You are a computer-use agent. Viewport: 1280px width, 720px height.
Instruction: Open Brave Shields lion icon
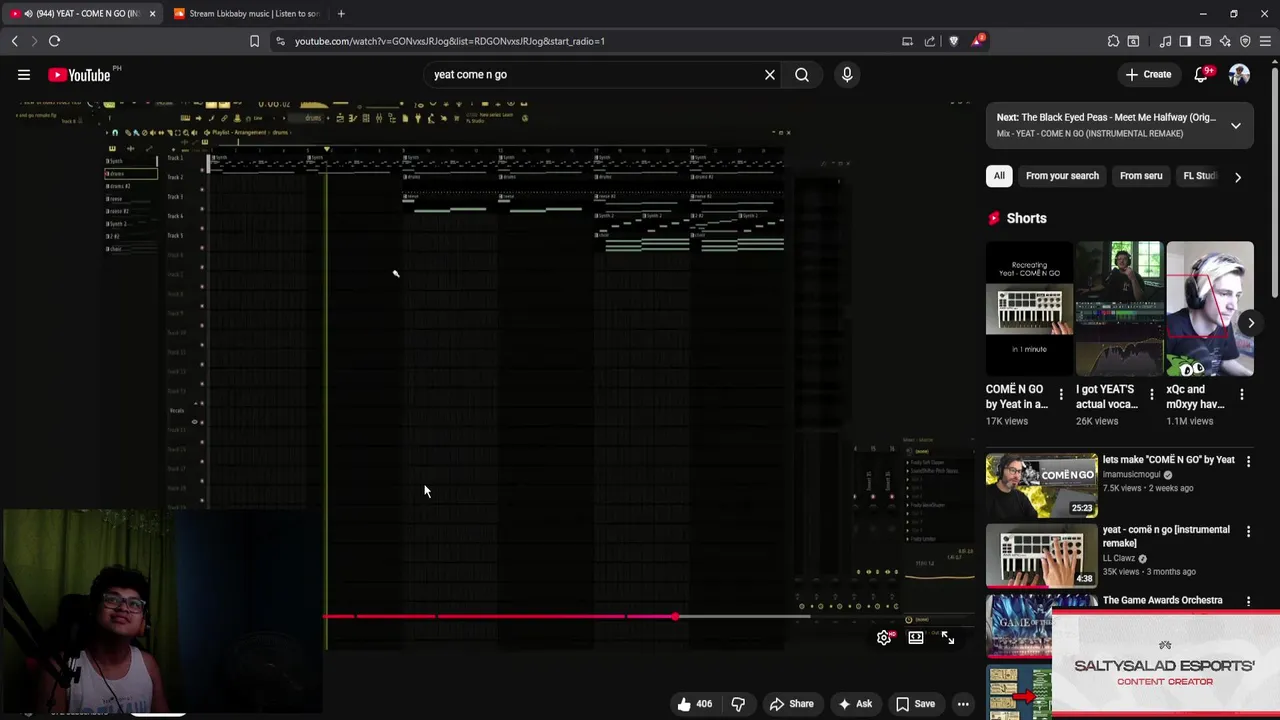[953, 41]
